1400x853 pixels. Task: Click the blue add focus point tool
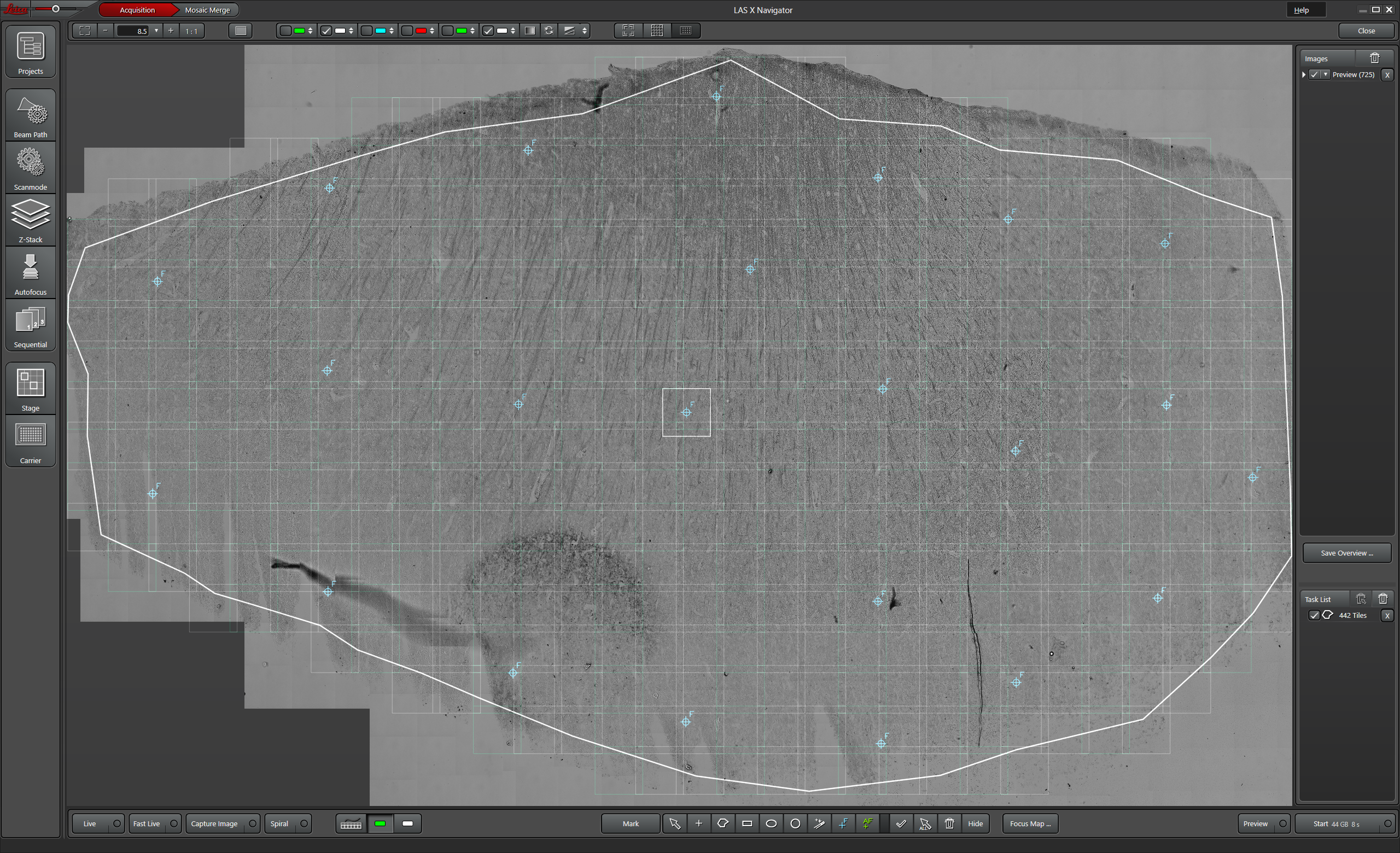click(843, 823)
